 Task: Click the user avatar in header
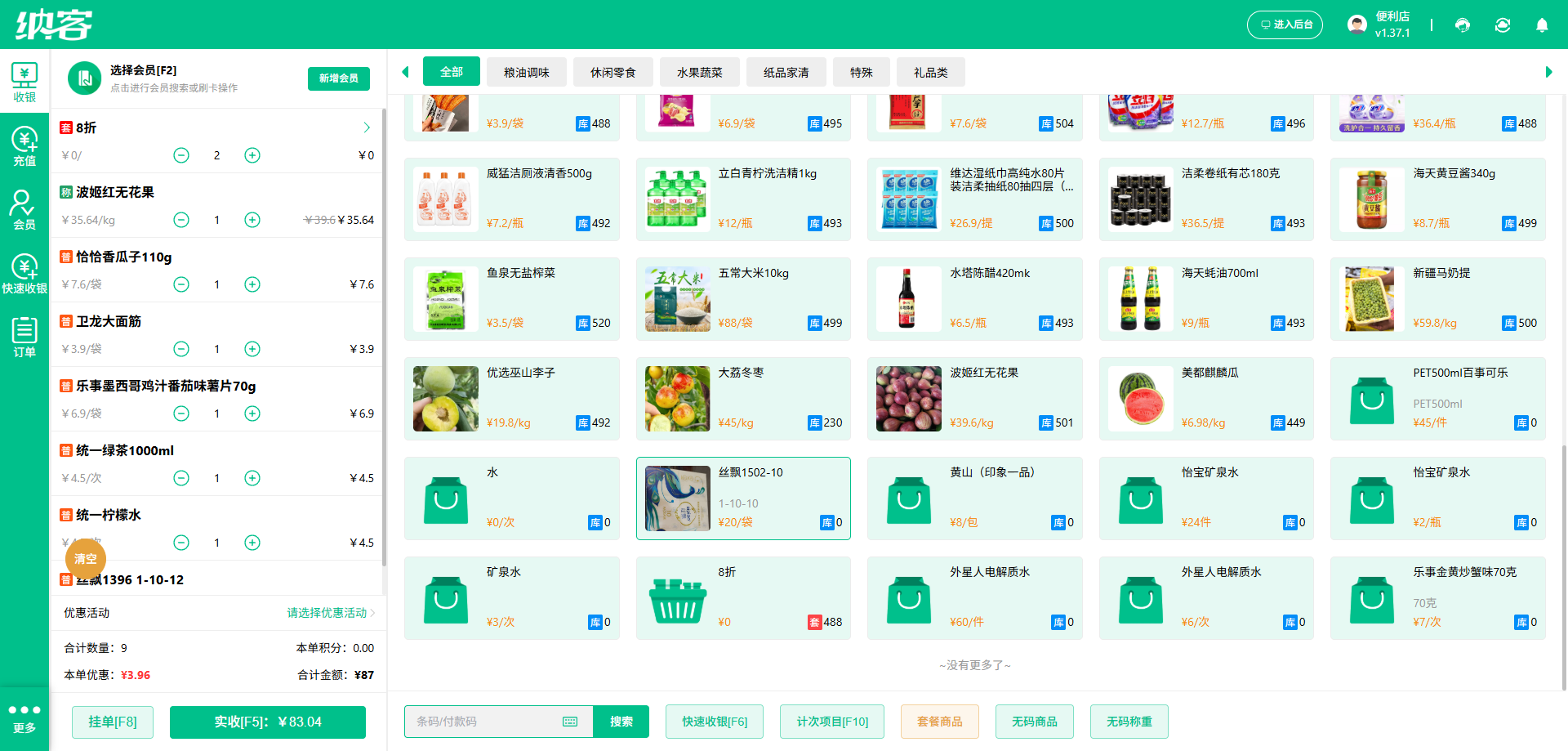pyautogui.click(x=1357, y=25)
